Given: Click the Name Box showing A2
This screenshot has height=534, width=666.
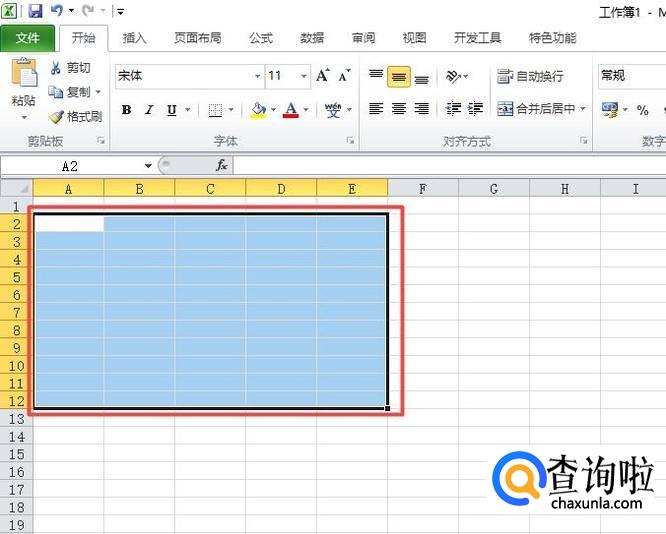Looking at the screenshot, I should click(x=71, y=166).
